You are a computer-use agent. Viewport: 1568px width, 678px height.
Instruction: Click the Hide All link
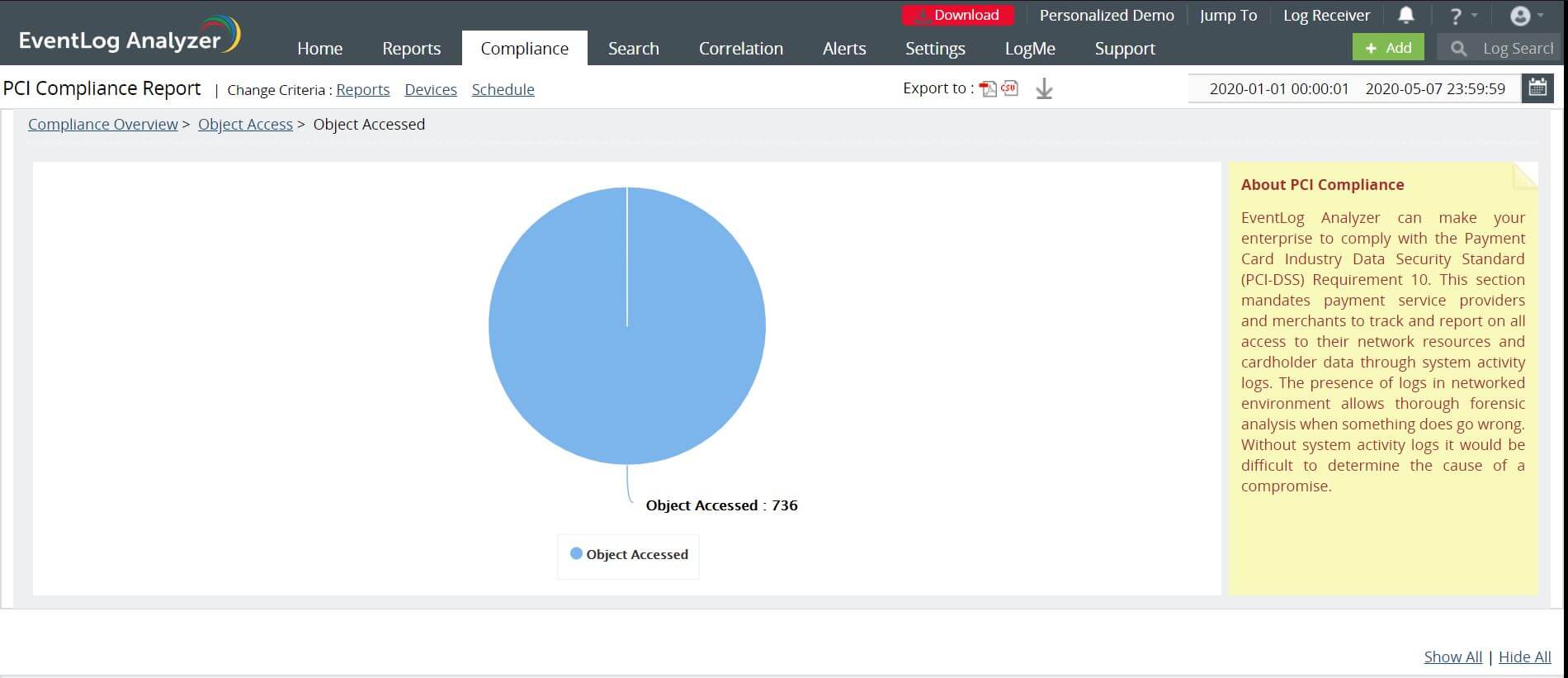tap(1525, 657)
